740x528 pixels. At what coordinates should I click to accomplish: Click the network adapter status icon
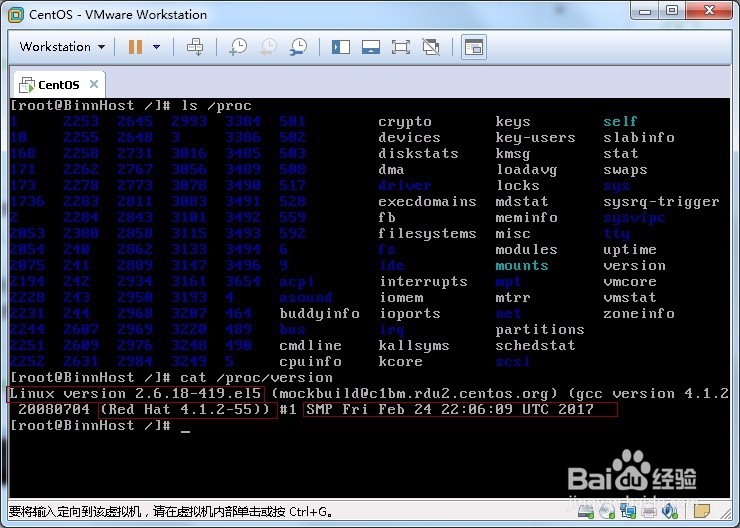(x=628, y=511)
